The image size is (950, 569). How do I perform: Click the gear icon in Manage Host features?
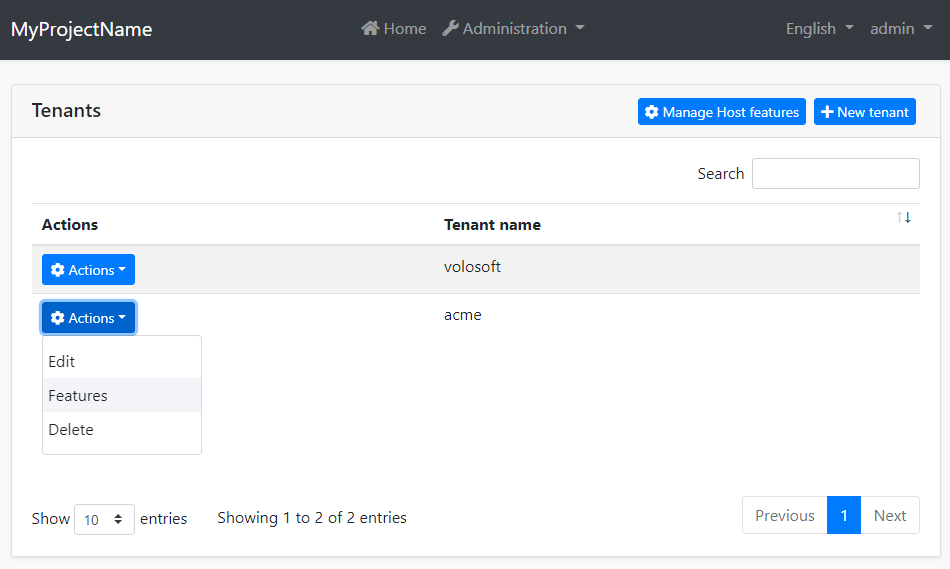(x=652, y=112)
